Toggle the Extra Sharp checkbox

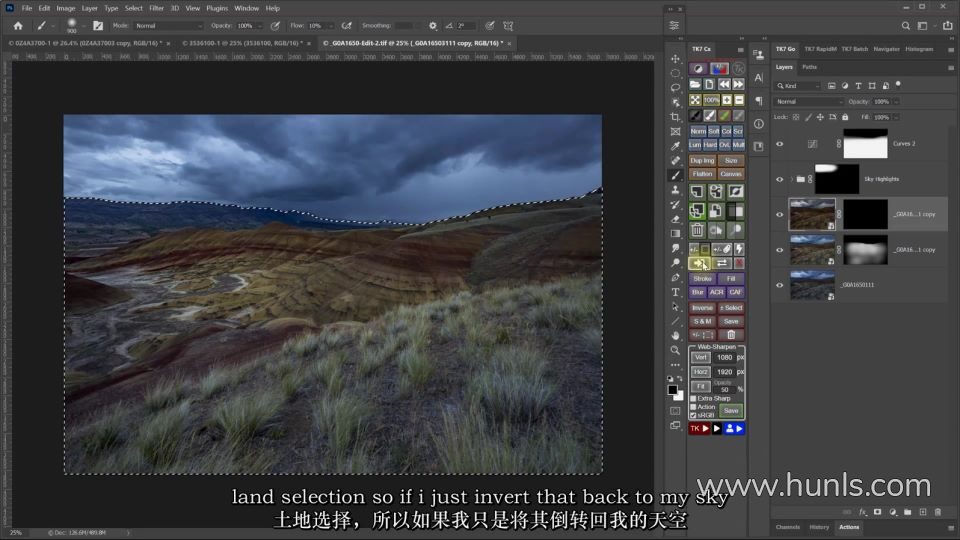[x=694, y=399]
